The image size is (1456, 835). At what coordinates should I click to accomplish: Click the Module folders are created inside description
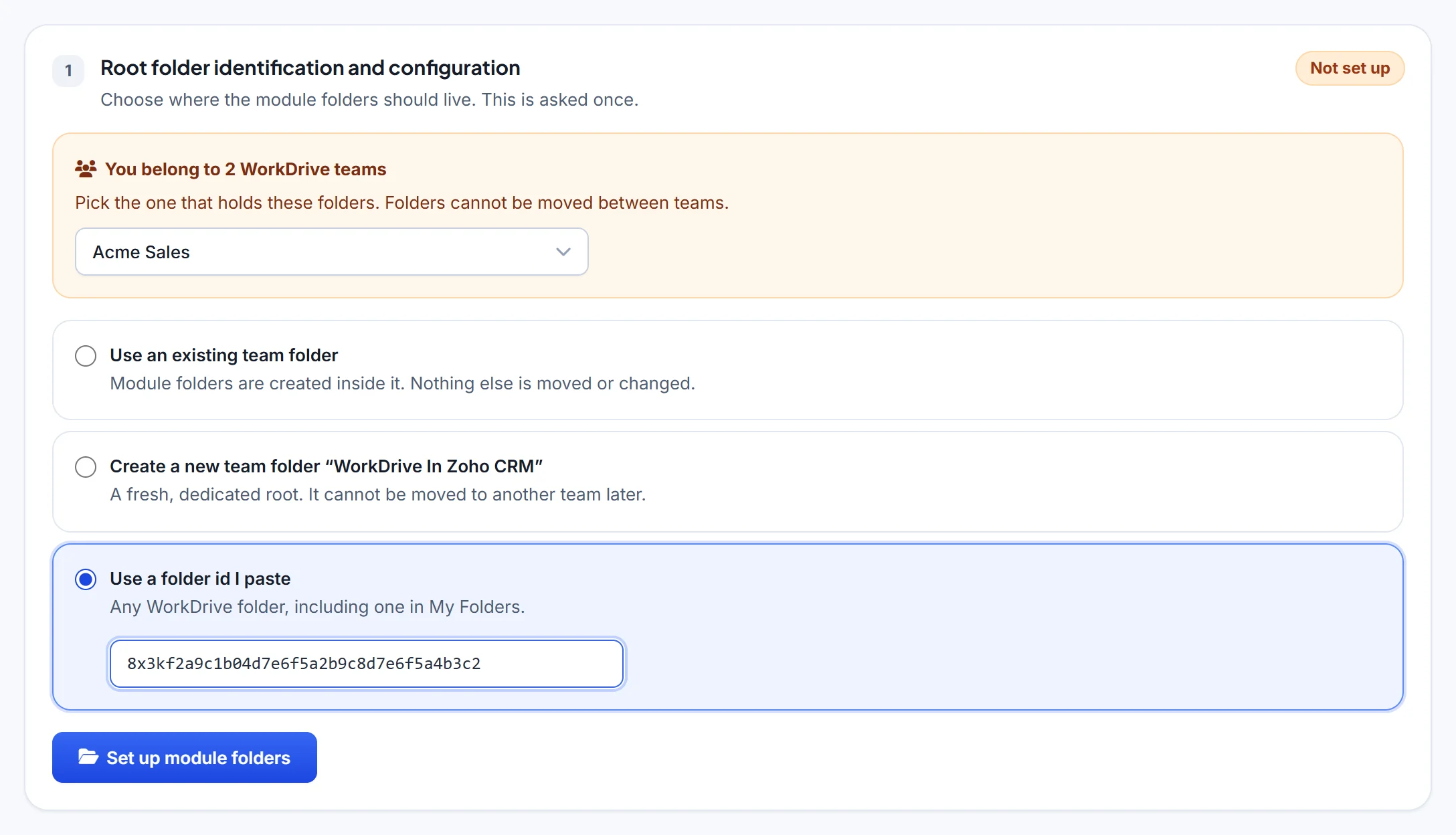pyautogui.click(x=403, y=383)
